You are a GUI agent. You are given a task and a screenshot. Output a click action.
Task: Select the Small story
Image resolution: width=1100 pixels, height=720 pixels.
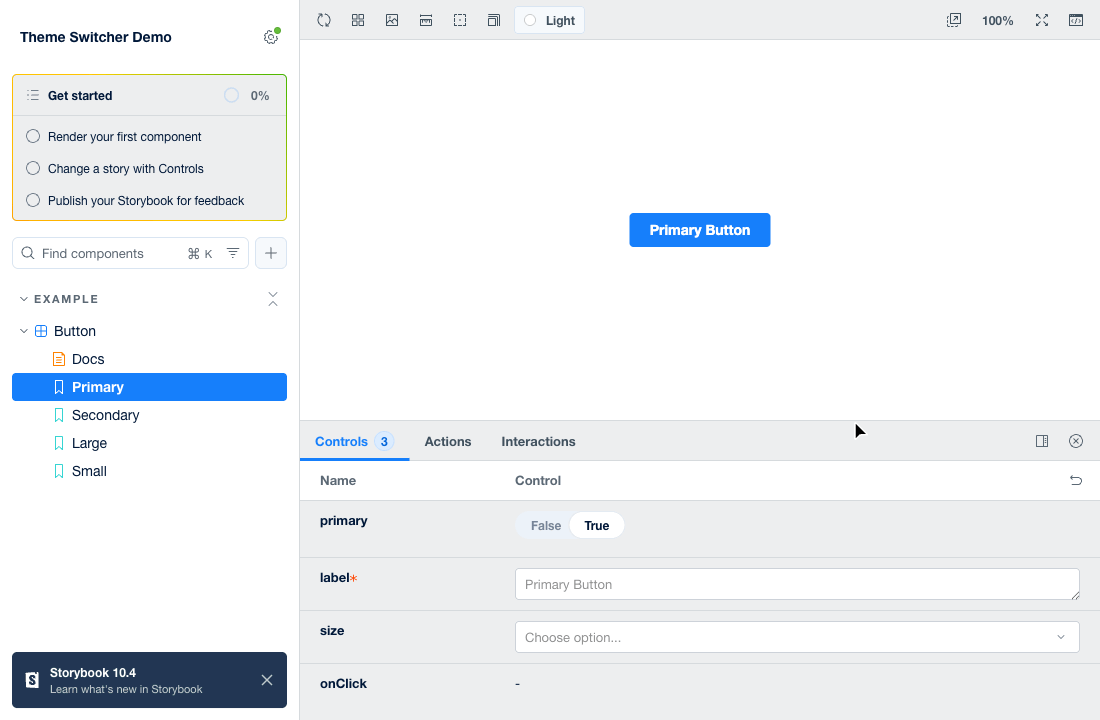click(149, 472)
